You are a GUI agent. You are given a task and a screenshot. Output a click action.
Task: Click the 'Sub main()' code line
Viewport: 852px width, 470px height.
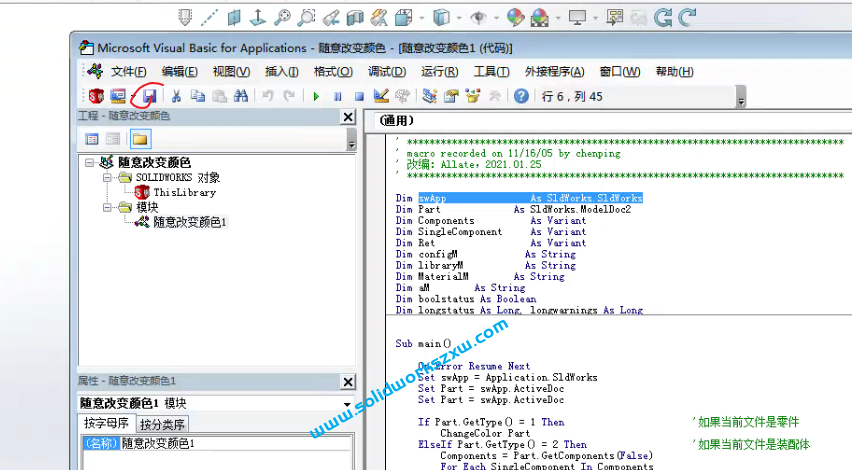tap(423, 343)
